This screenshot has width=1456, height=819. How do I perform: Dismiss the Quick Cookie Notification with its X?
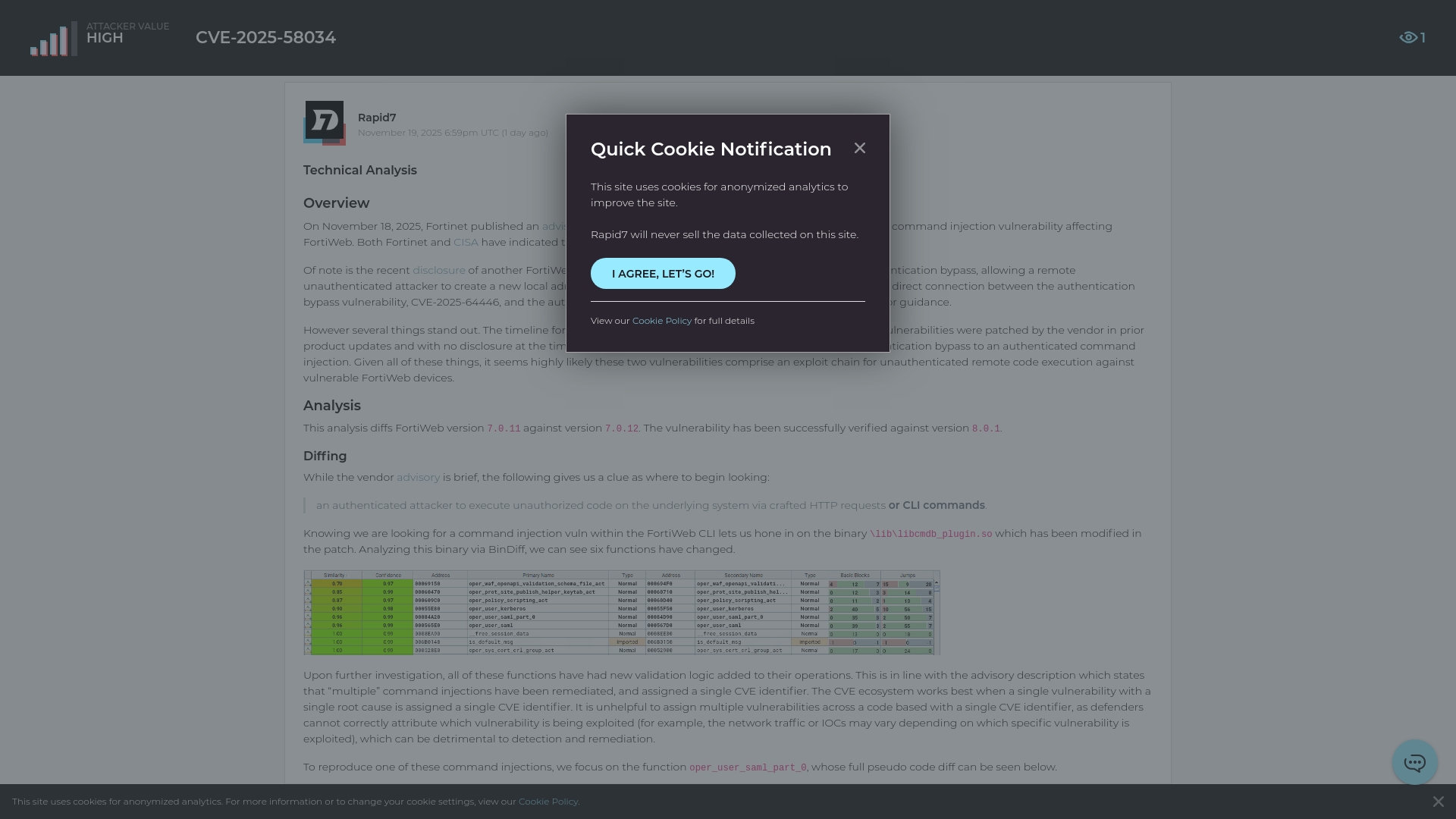859,148
